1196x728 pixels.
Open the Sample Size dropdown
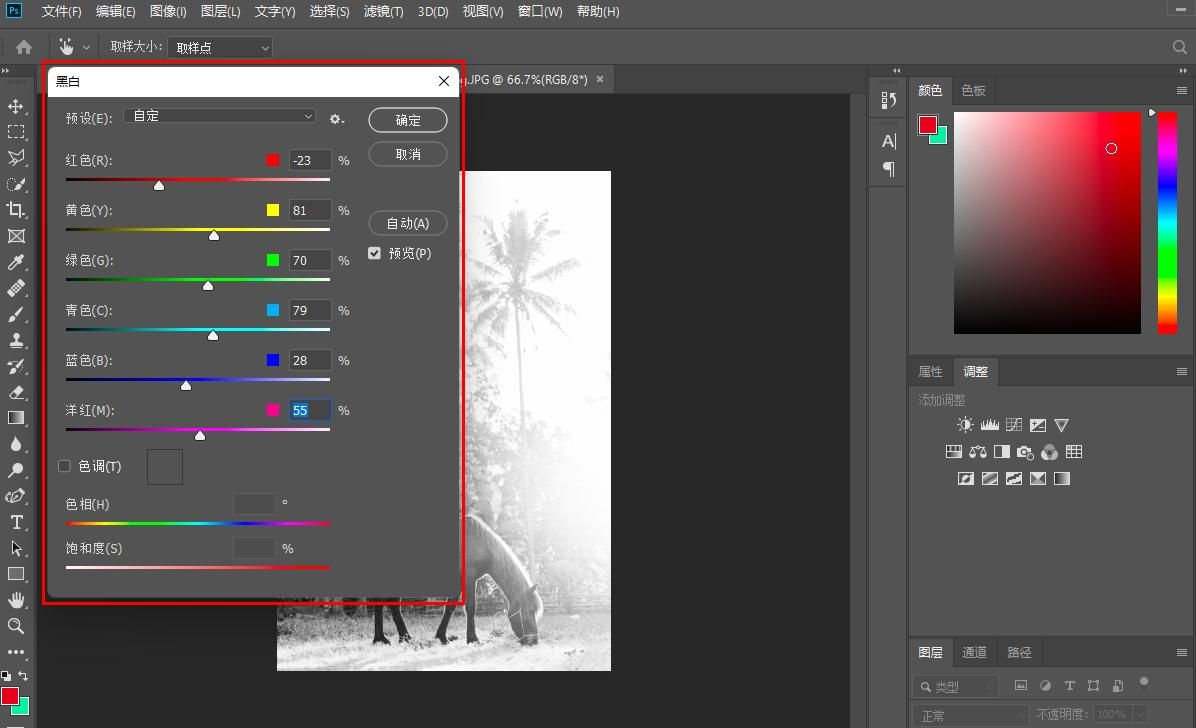[220, 47]
